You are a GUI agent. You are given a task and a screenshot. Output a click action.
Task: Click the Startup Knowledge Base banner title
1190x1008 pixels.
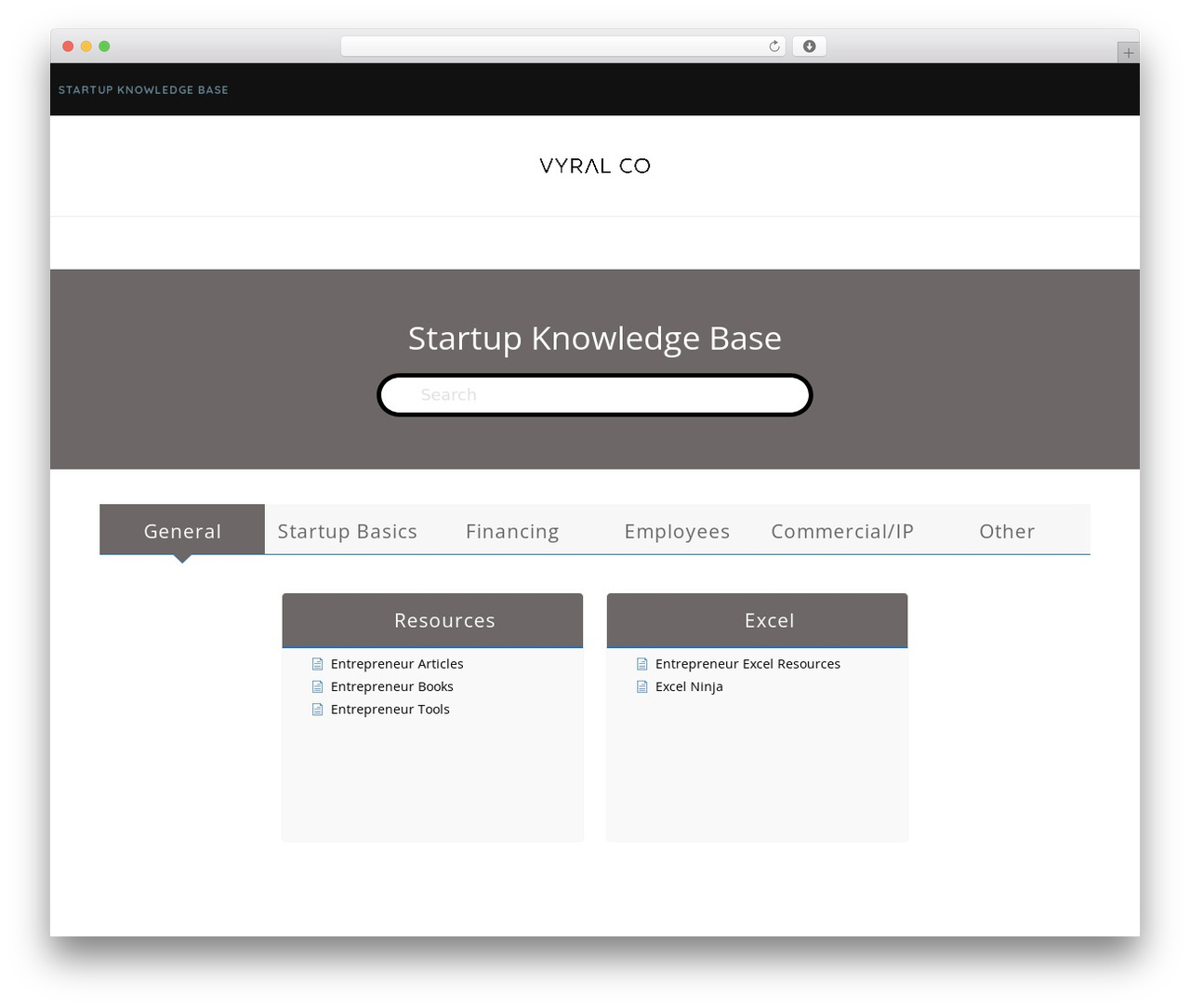coord(595,338)
